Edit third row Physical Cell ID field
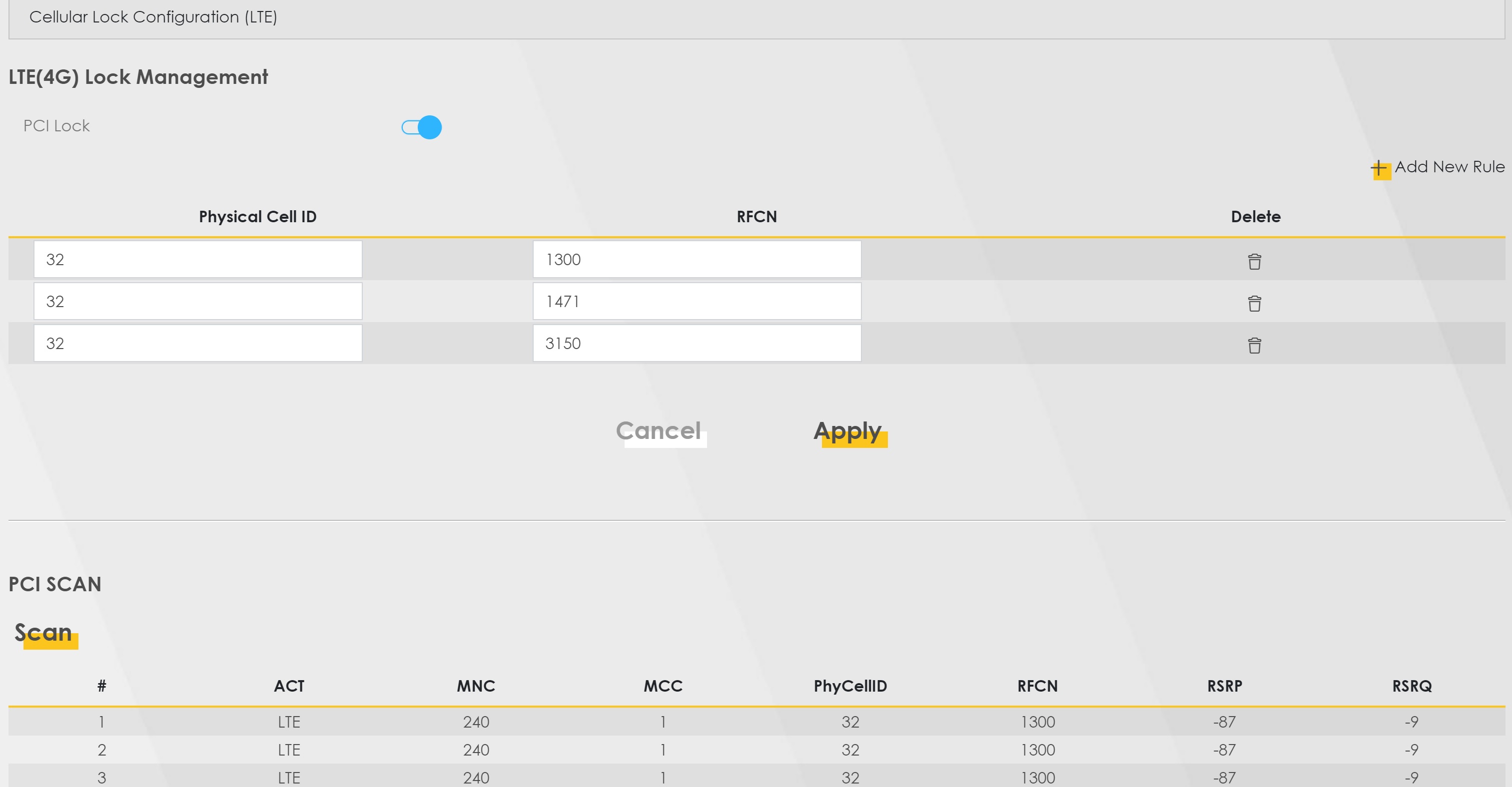 tap(198, 344)
